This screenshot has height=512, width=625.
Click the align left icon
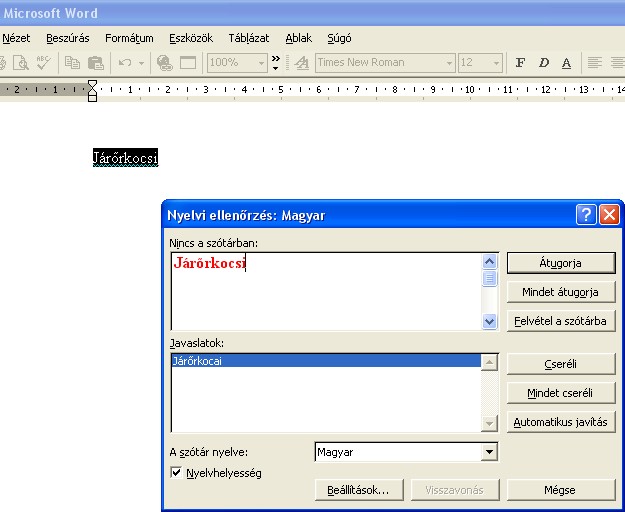coord(594,62)
